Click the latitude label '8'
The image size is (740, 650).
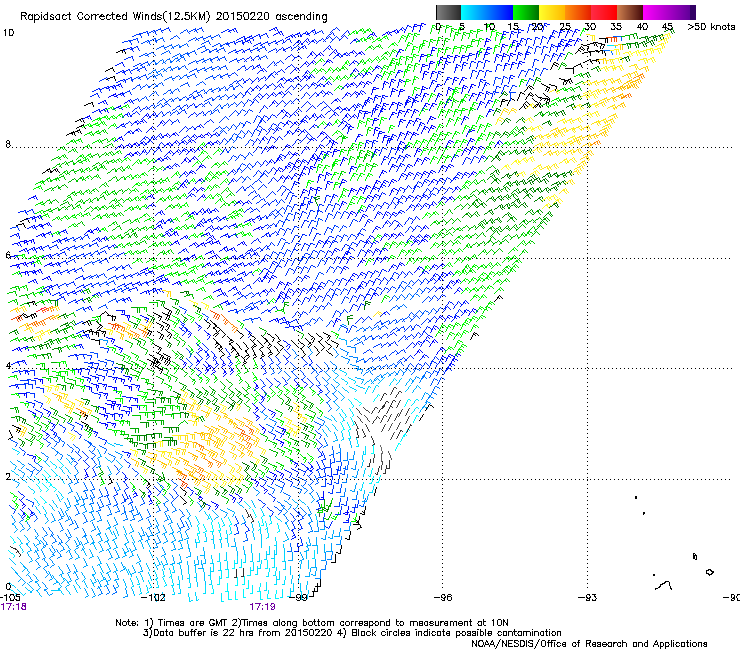coord(8,144)
